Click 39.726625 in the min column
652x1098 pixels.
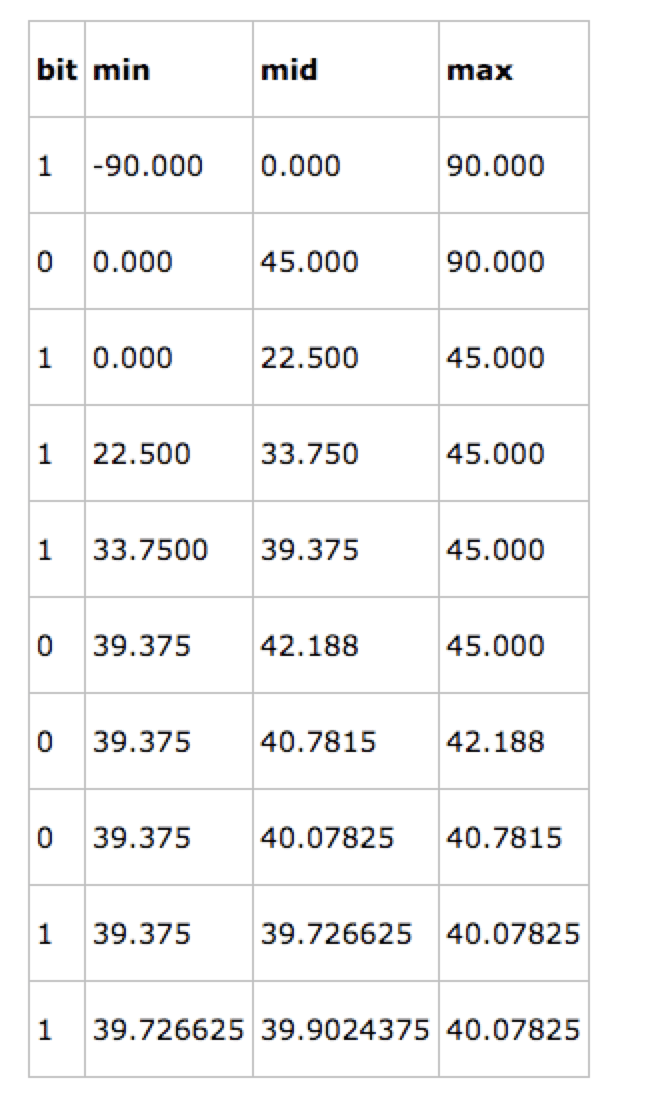point(168,1030)
